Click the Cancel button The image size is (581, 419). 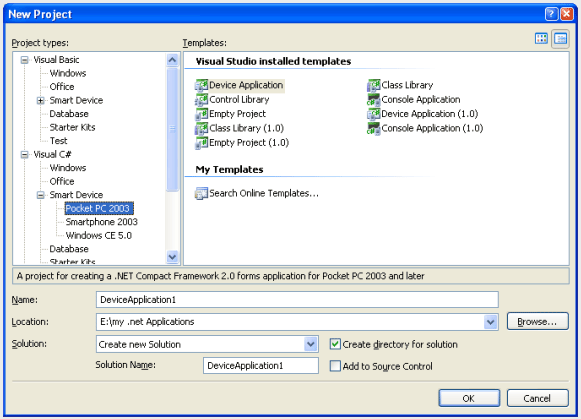click(x=537, y=398)
